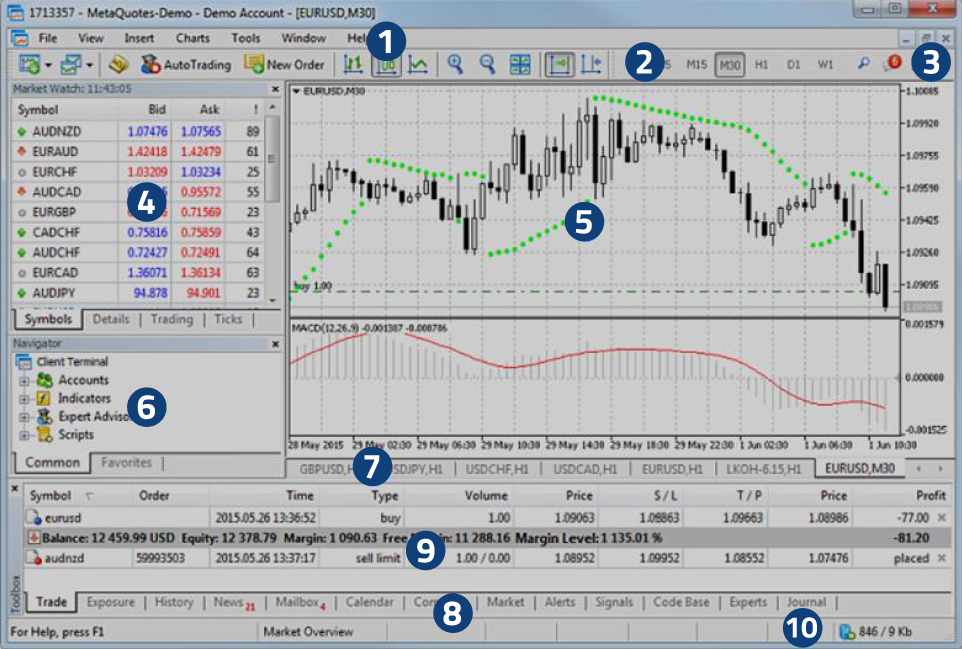Expand the Indicators node in Navigator
The width and height of the screenshot is (962, 649).
click(24, 399)
